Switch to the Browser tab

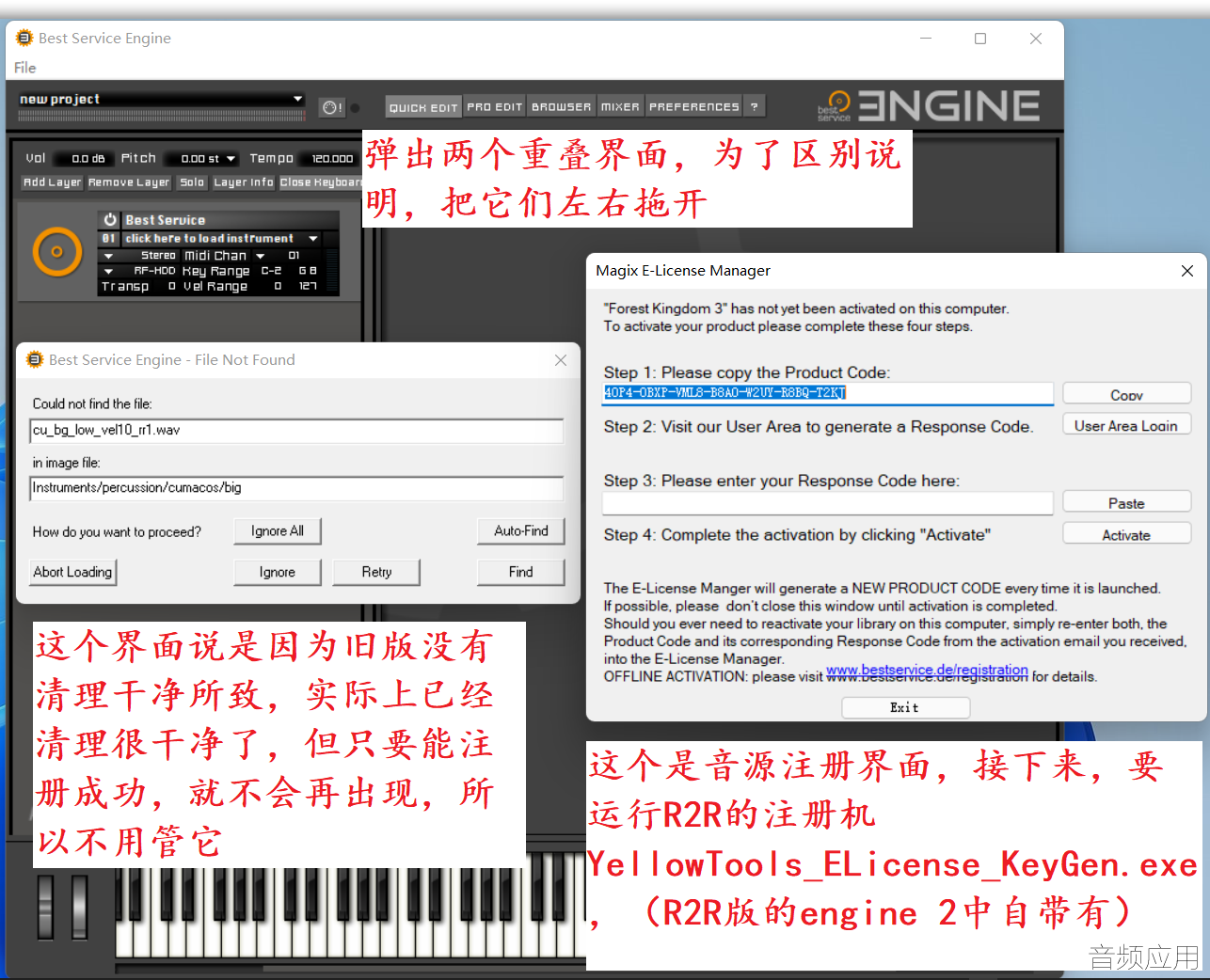tap(562, 107)
